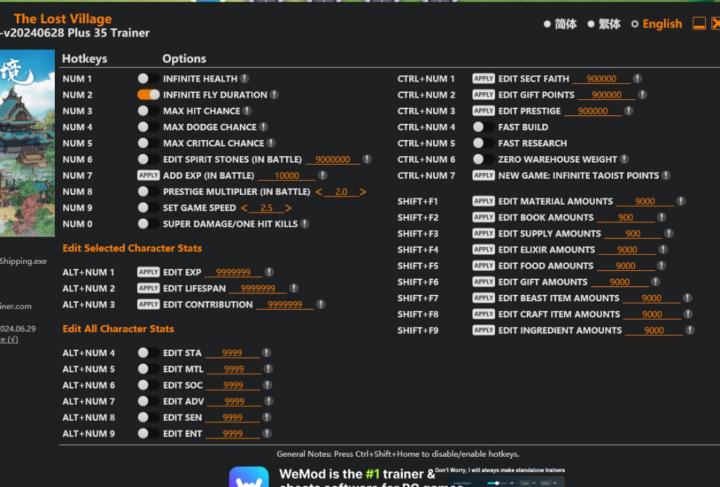Viewport: 720px width, 487px height.
Task: Show info icon for Infinite Health
Action: click(245, 78)
